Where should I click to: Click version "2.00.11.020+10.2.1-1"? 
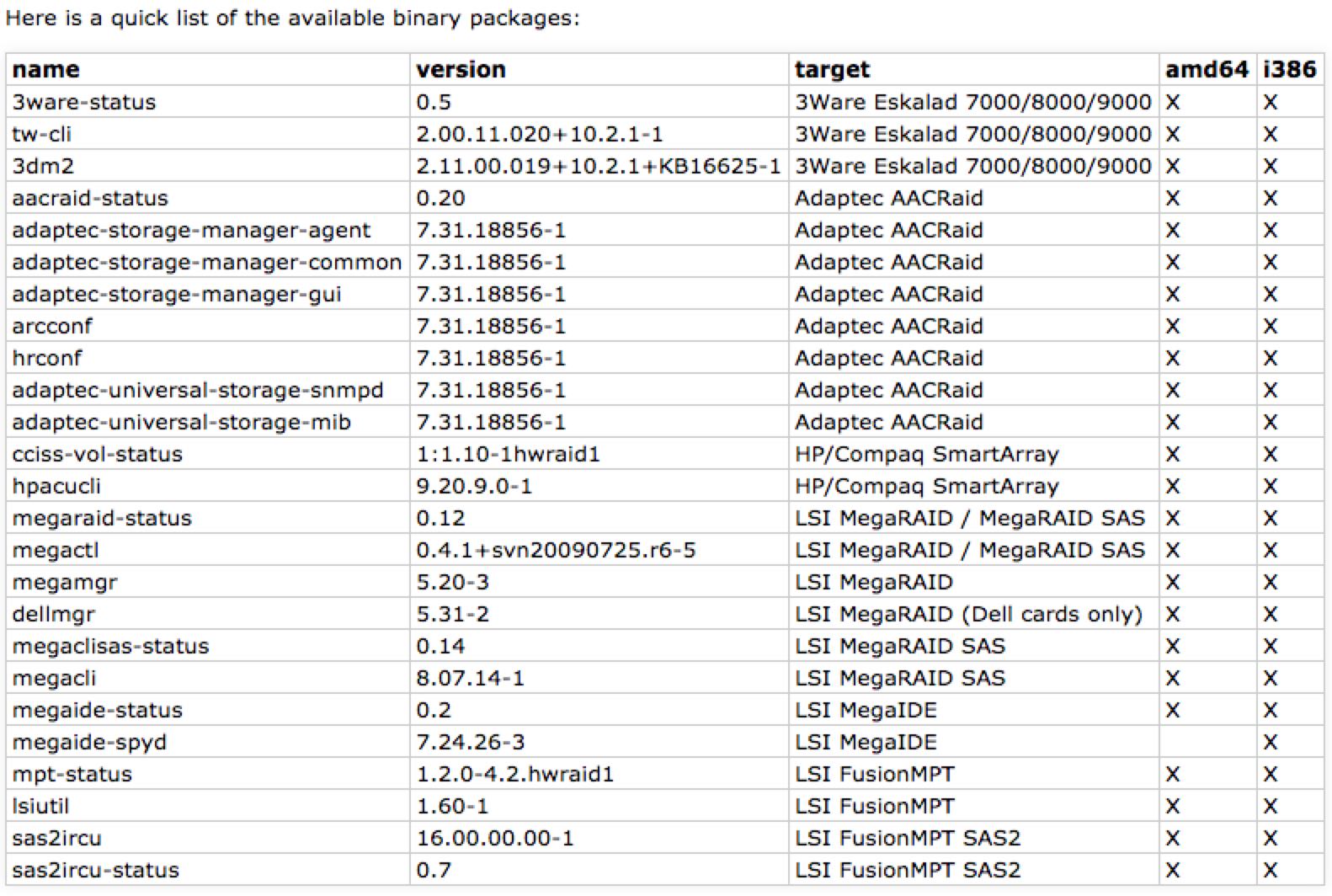point(539,134)
